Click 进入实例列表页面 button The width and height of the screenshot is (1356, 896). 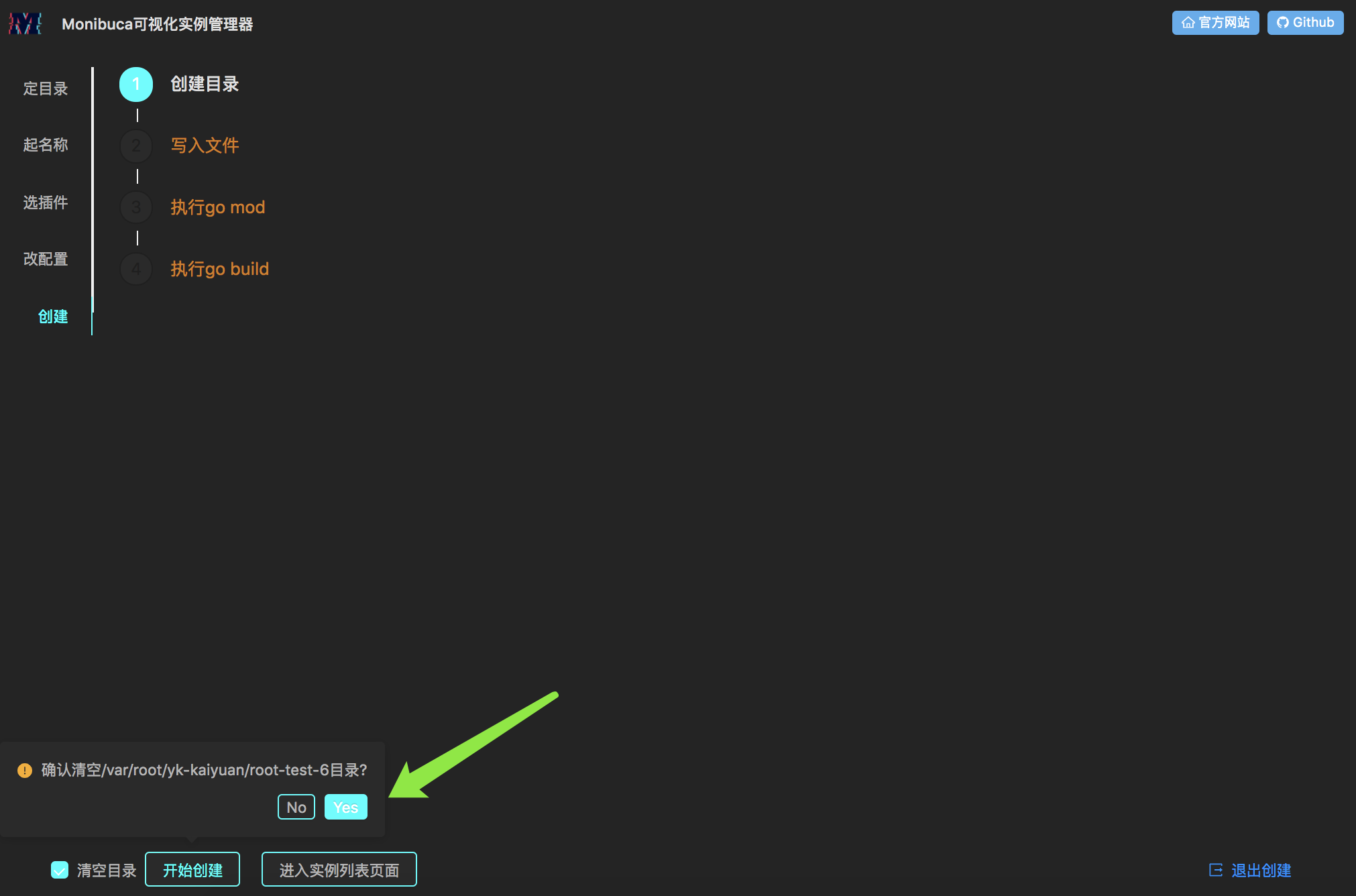click(x=339, y=870)
